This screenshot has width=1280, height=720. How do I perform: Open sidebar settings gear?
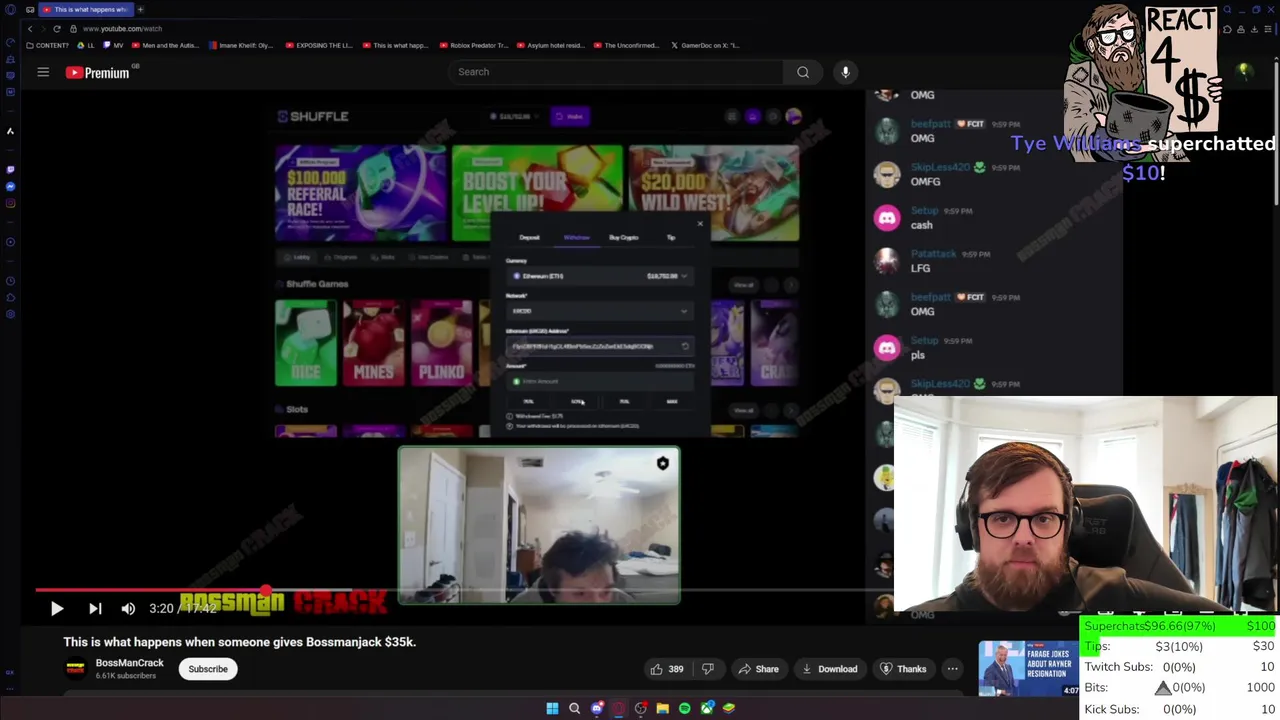(x=10, y=313)
